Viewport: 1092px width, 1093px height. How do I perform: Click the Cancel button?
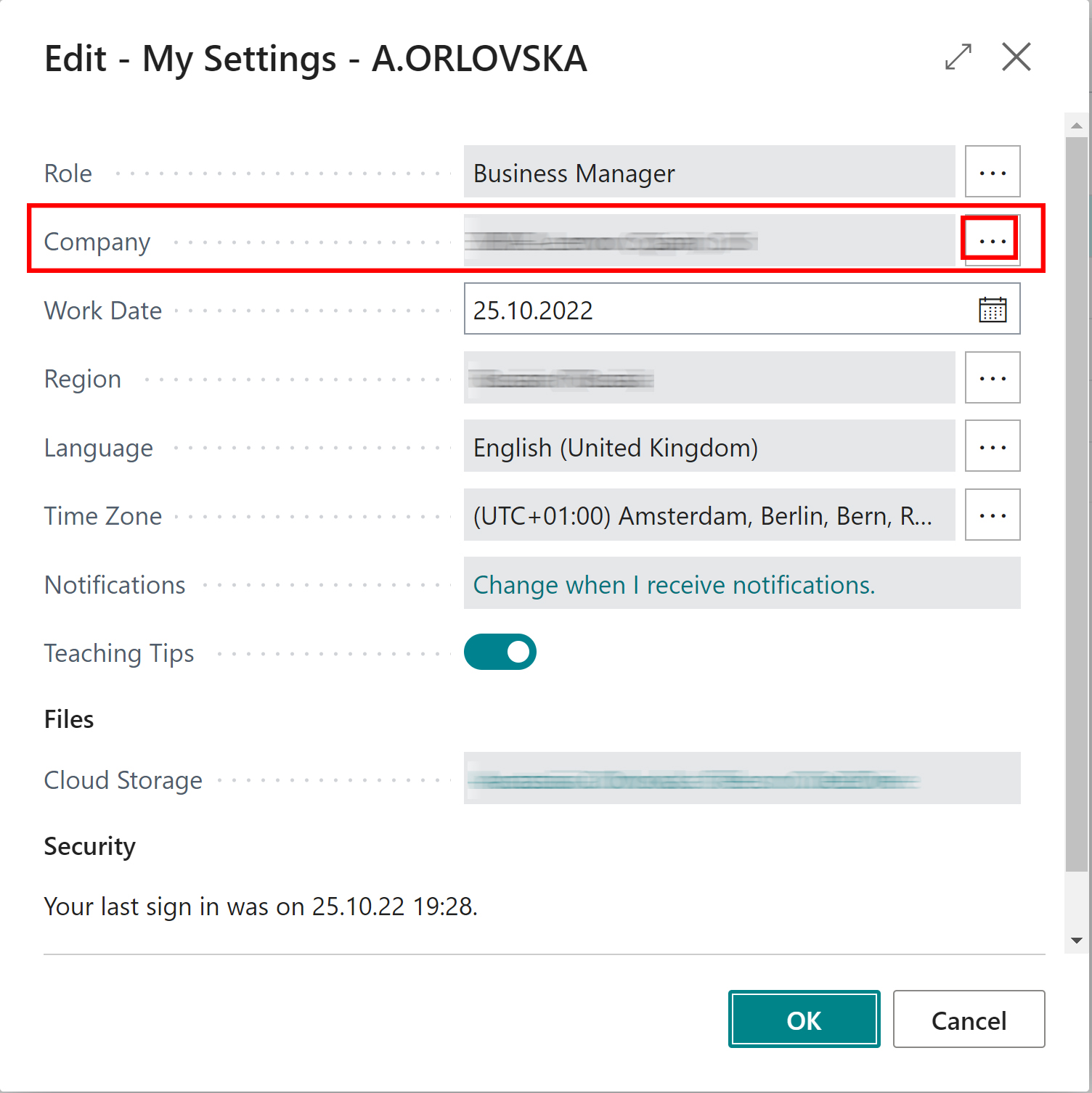click(969, 1019)
